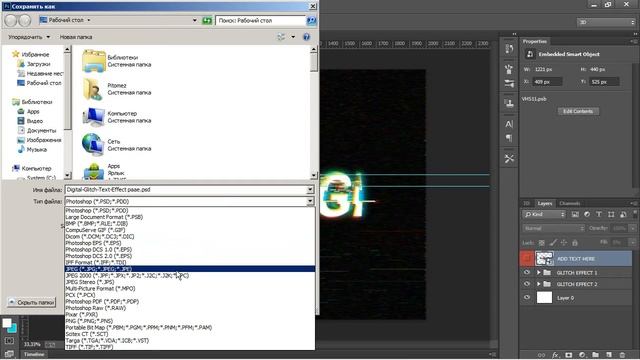640x360 pixels.
Task: Toggle visibility of ADD TEXT HERE layer
Action: pos(527,258)
